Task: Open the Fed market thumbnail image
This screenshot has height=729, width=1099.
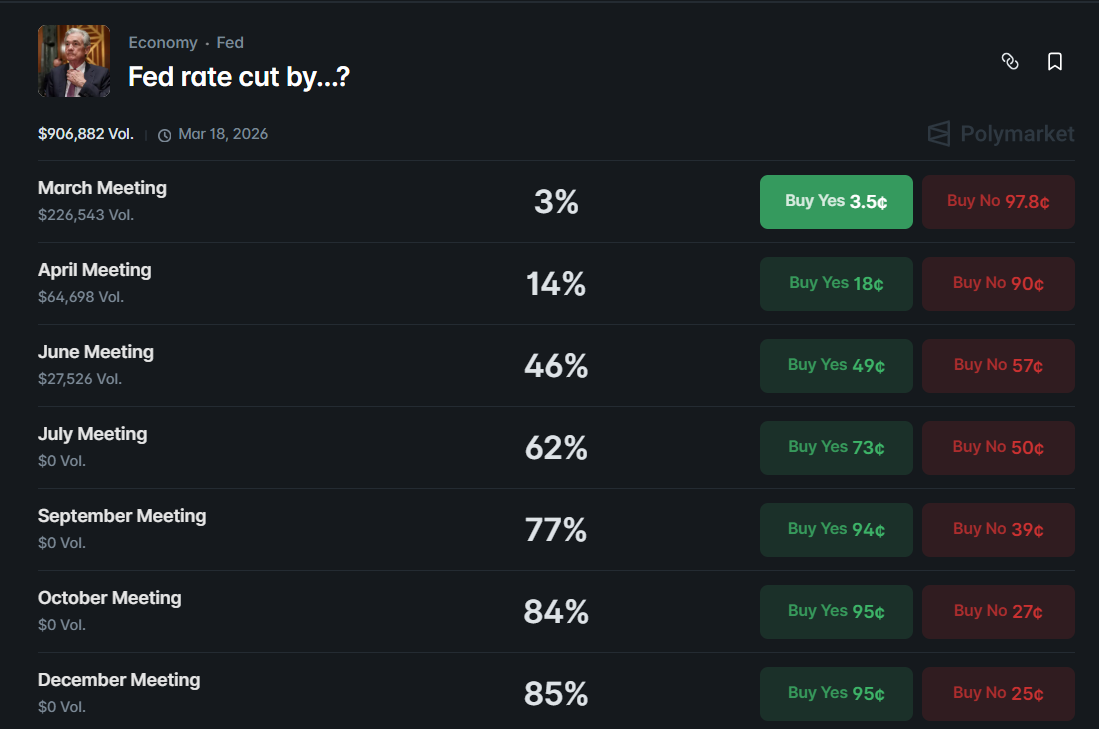Action: [x=74, y=61]
